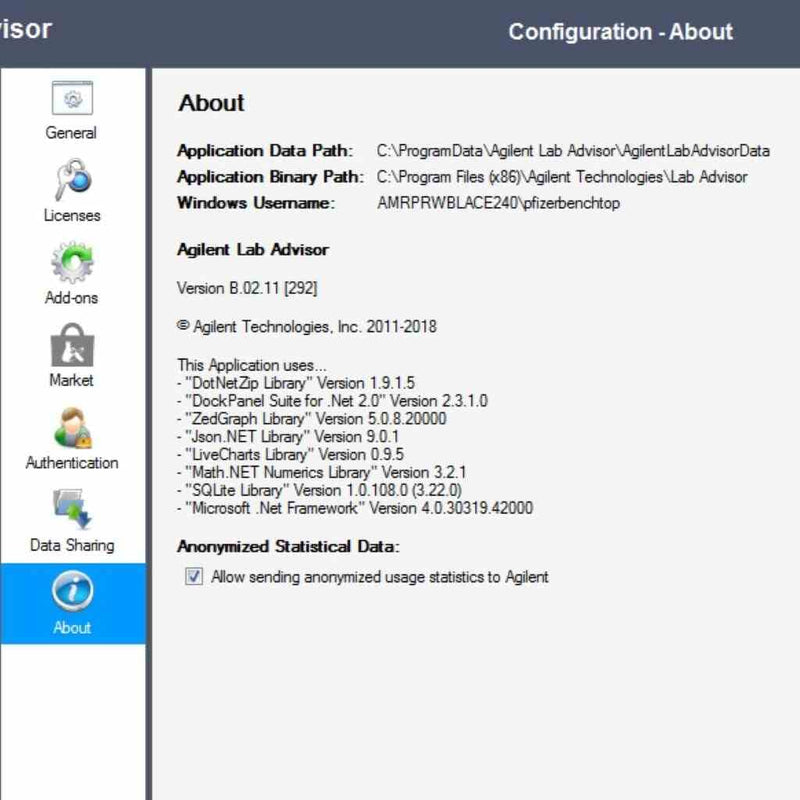The width and height of the screenshot is (800, 800).
Task: Open the Authentication user icon
Action: click(72, 428)
